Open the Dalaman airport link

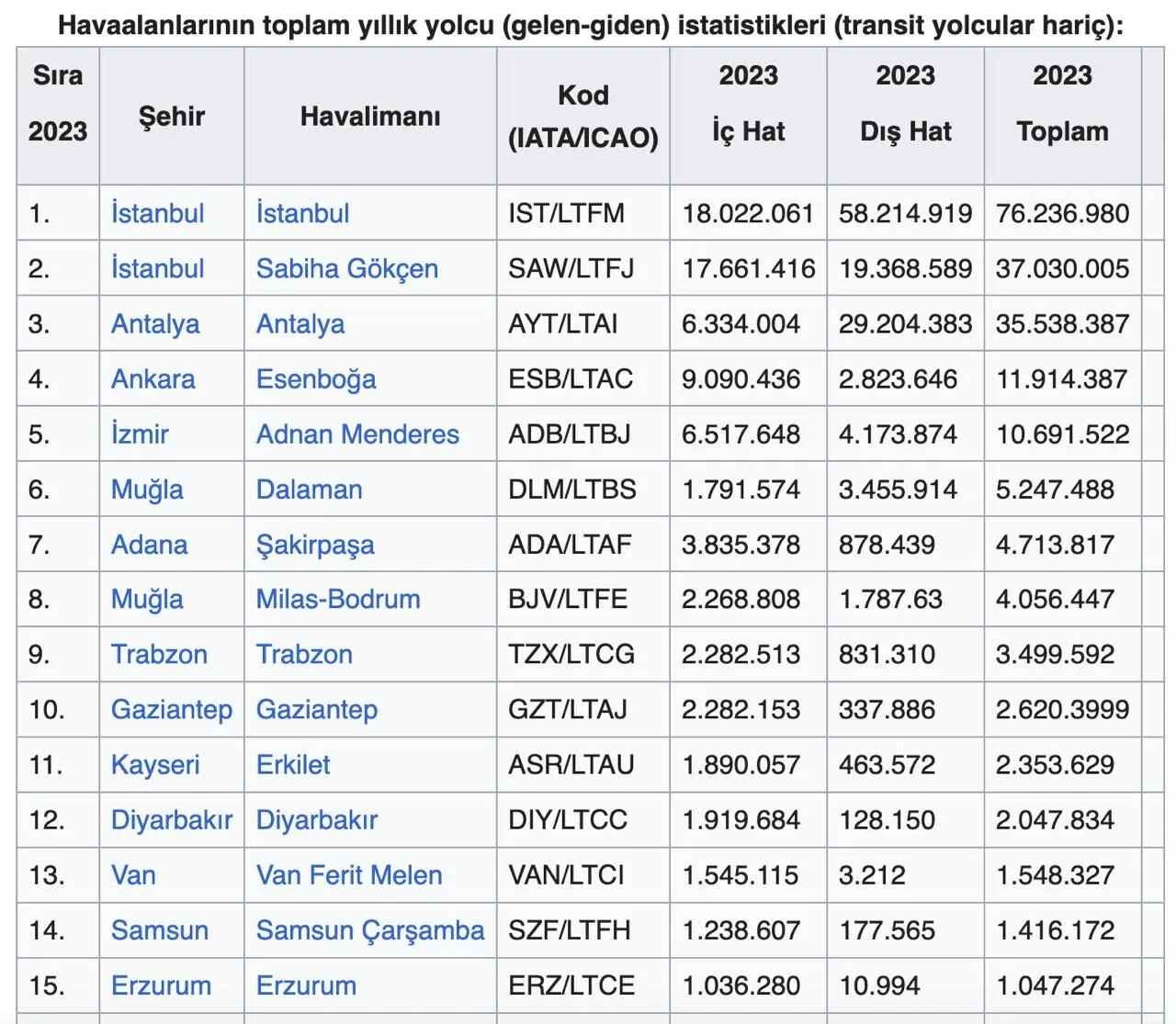(309, 489)
